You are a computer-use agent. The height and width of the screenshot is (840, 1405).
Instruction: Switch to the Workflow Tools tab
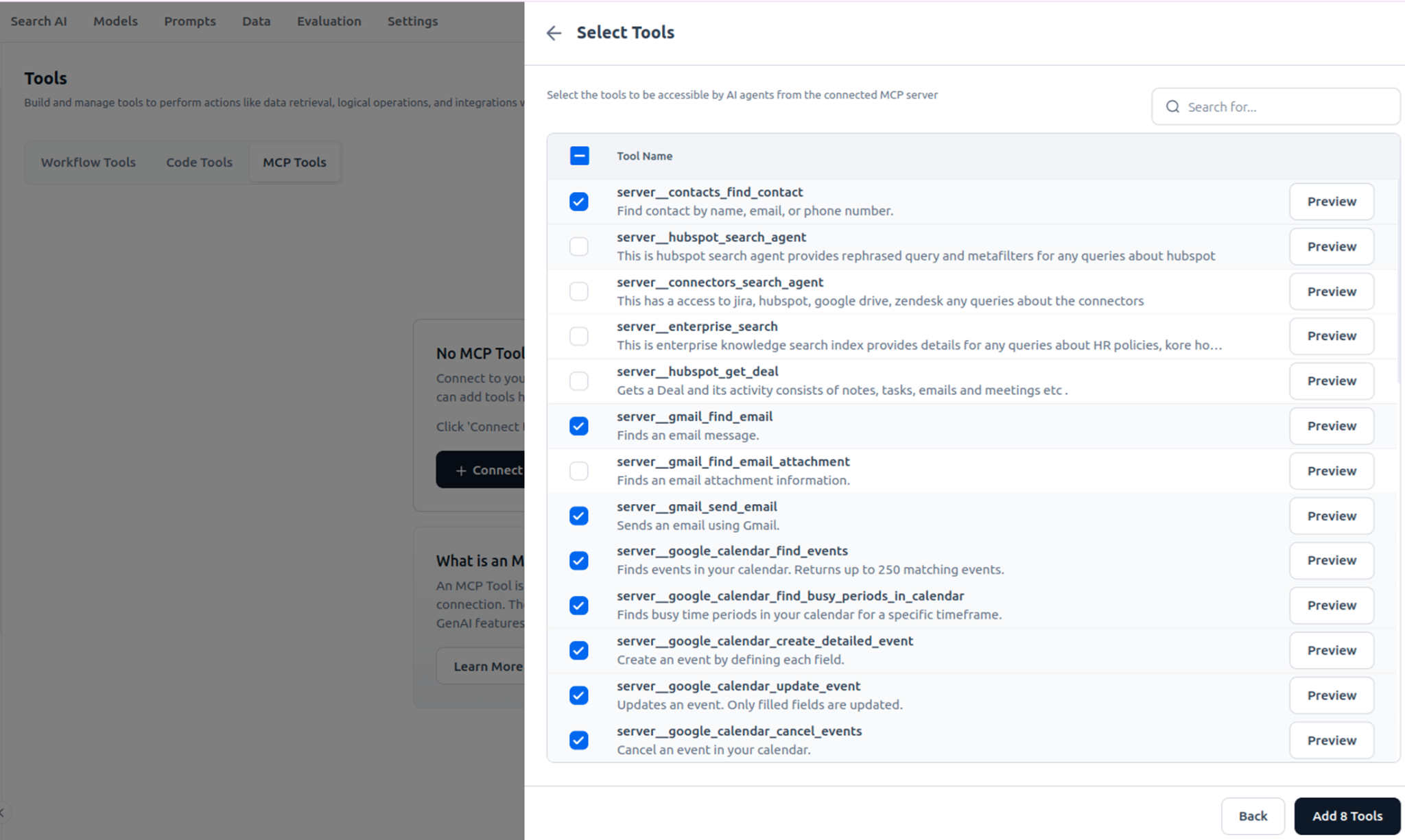click(88, 163)
